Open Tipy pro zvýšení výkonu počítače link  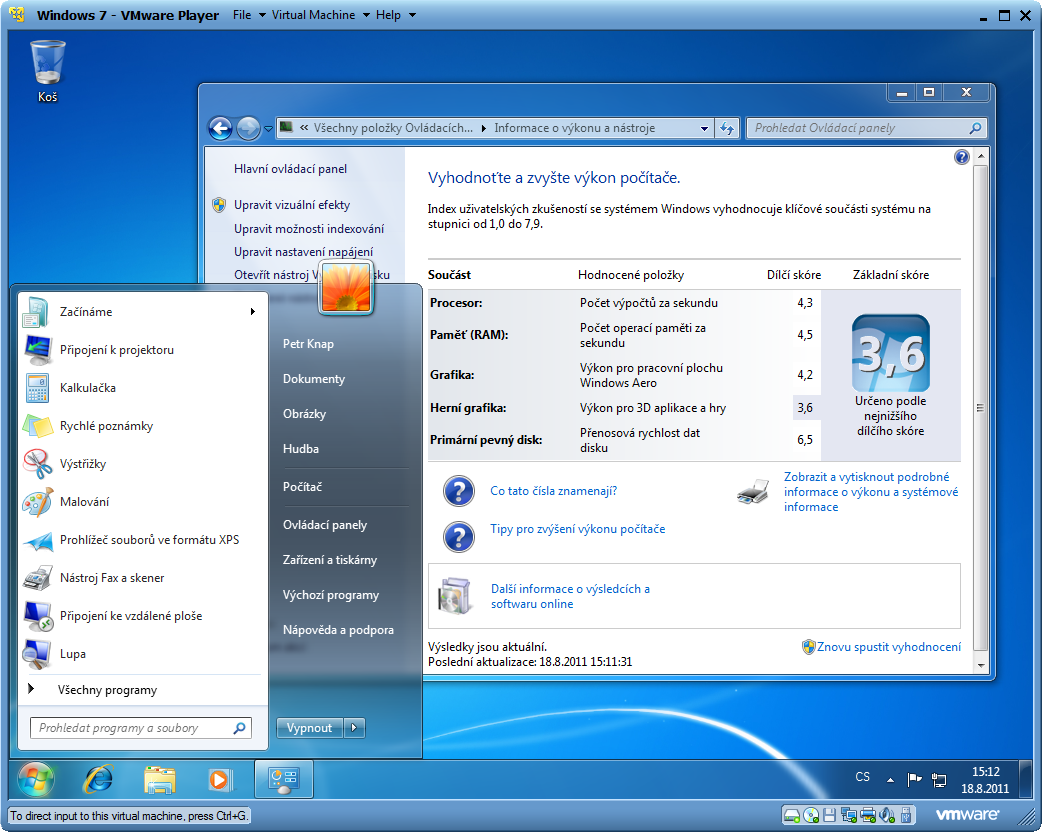pyautogui.click(x=577, y=529)
